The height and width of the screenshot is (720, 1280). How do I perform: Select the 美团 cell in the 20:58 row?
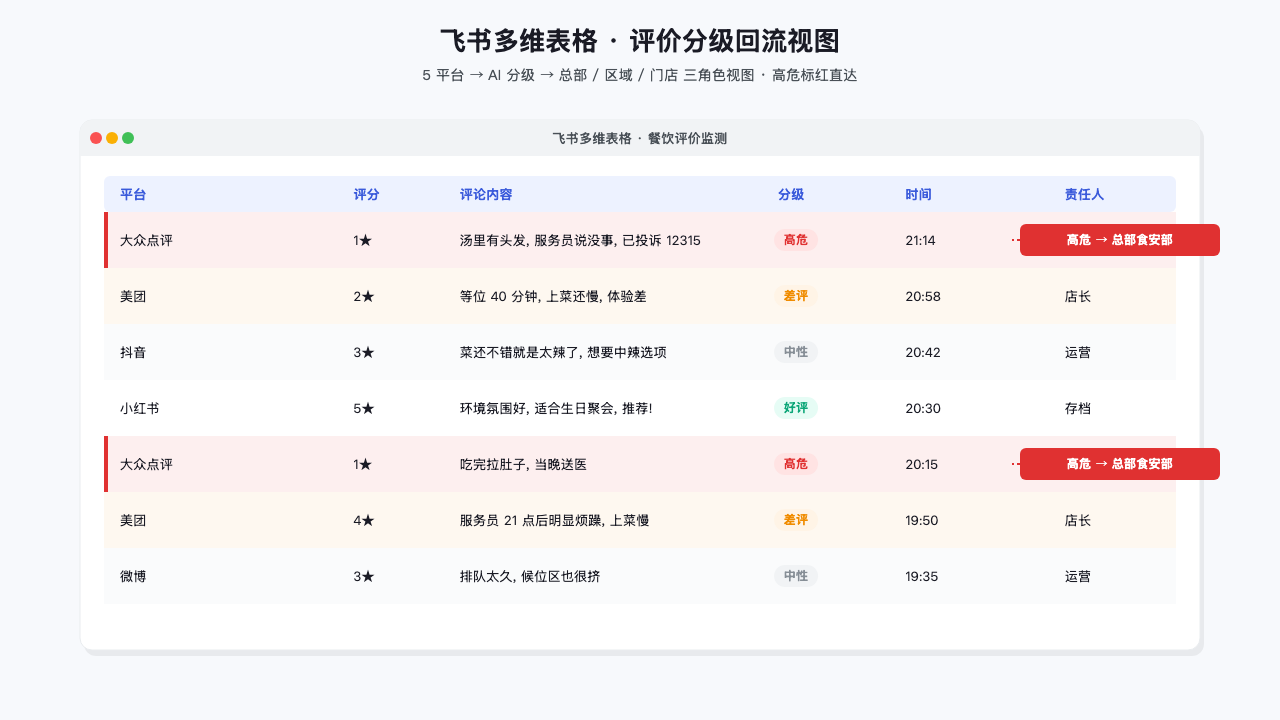pyautogui.click(x=133, y=296)
